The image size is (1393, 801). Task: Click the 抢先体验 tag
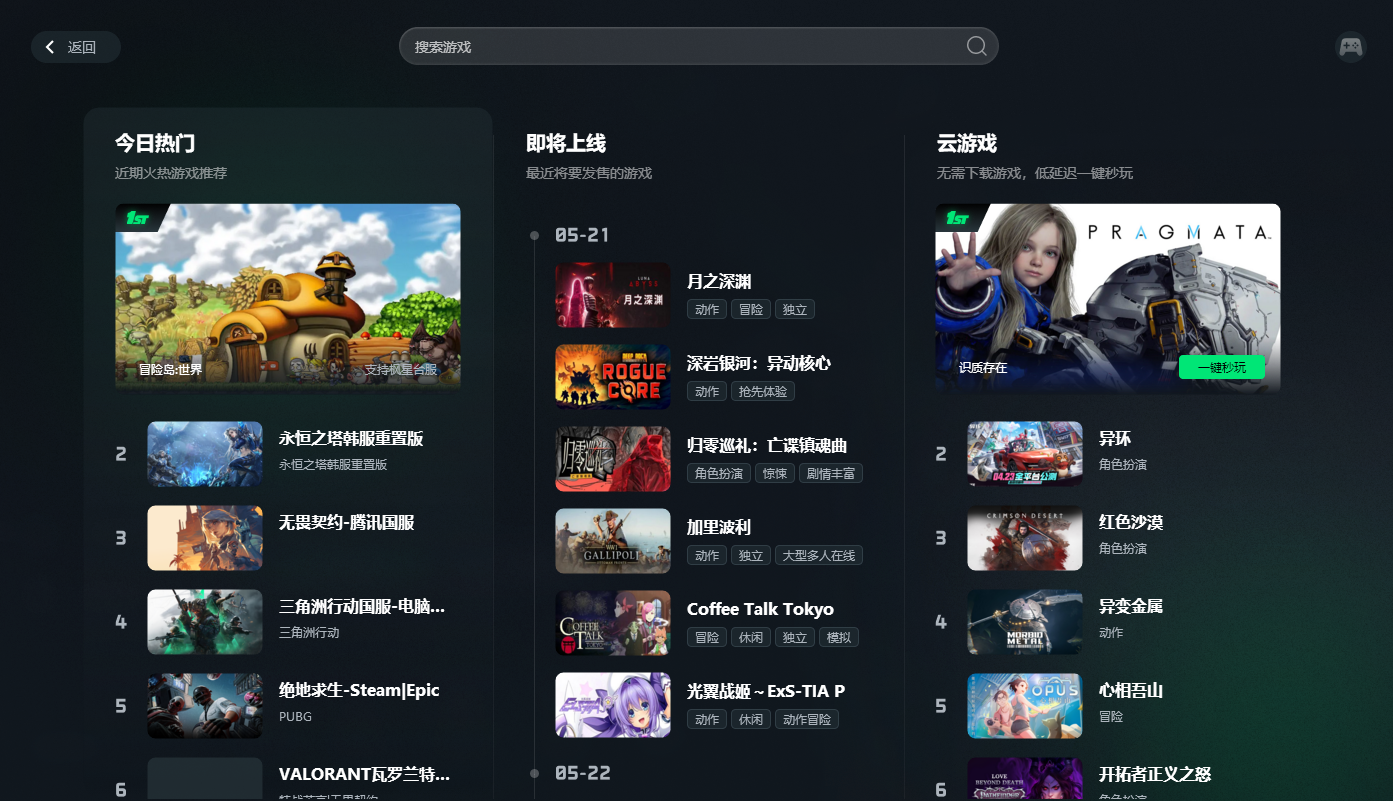763,392
